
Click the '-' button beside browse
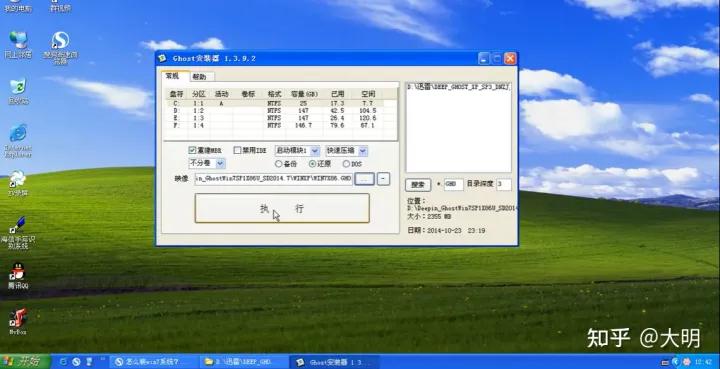pyautogui.click(x=383, y=179)
